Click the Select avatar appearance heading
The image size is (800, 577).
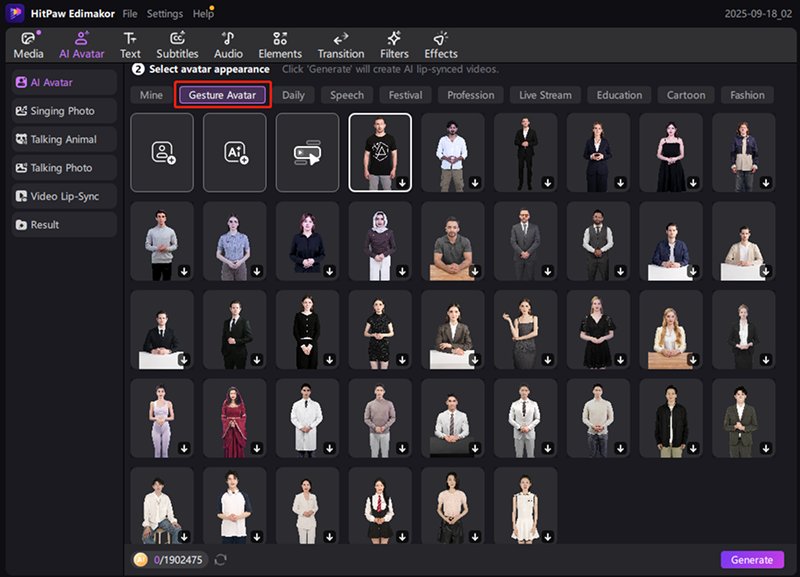209,69
